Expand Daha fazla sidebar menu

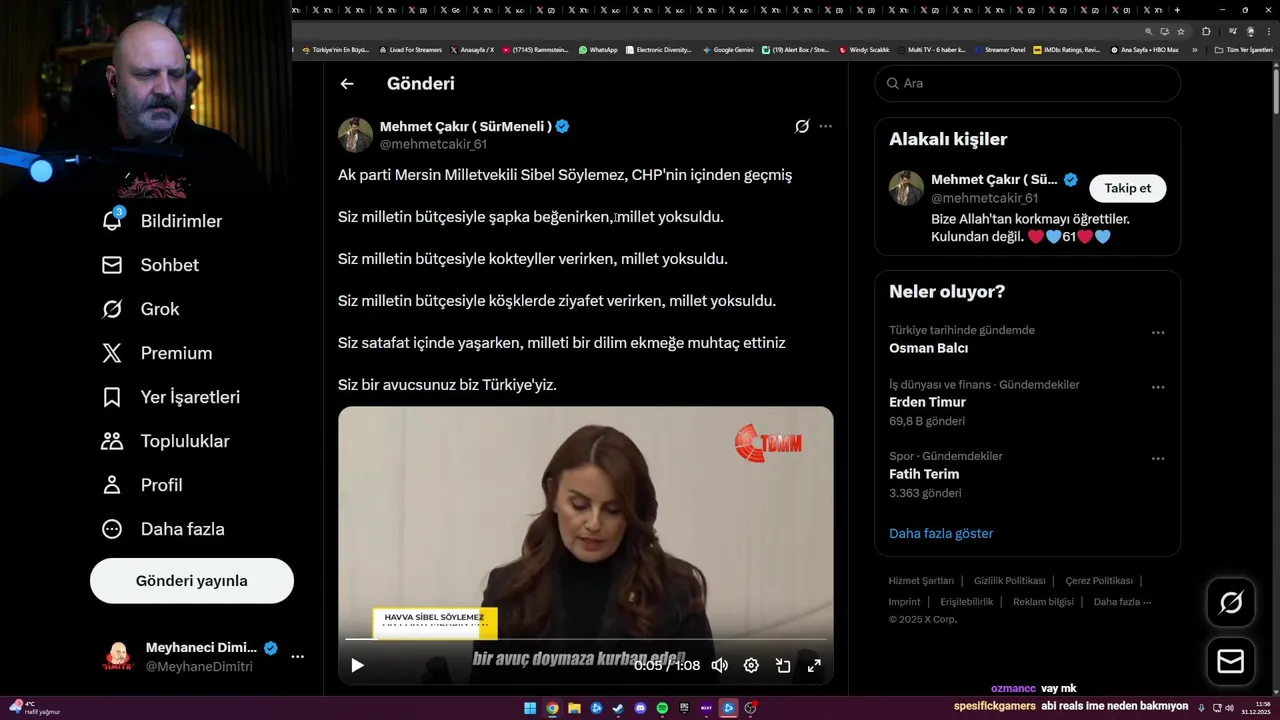(163, 529)
